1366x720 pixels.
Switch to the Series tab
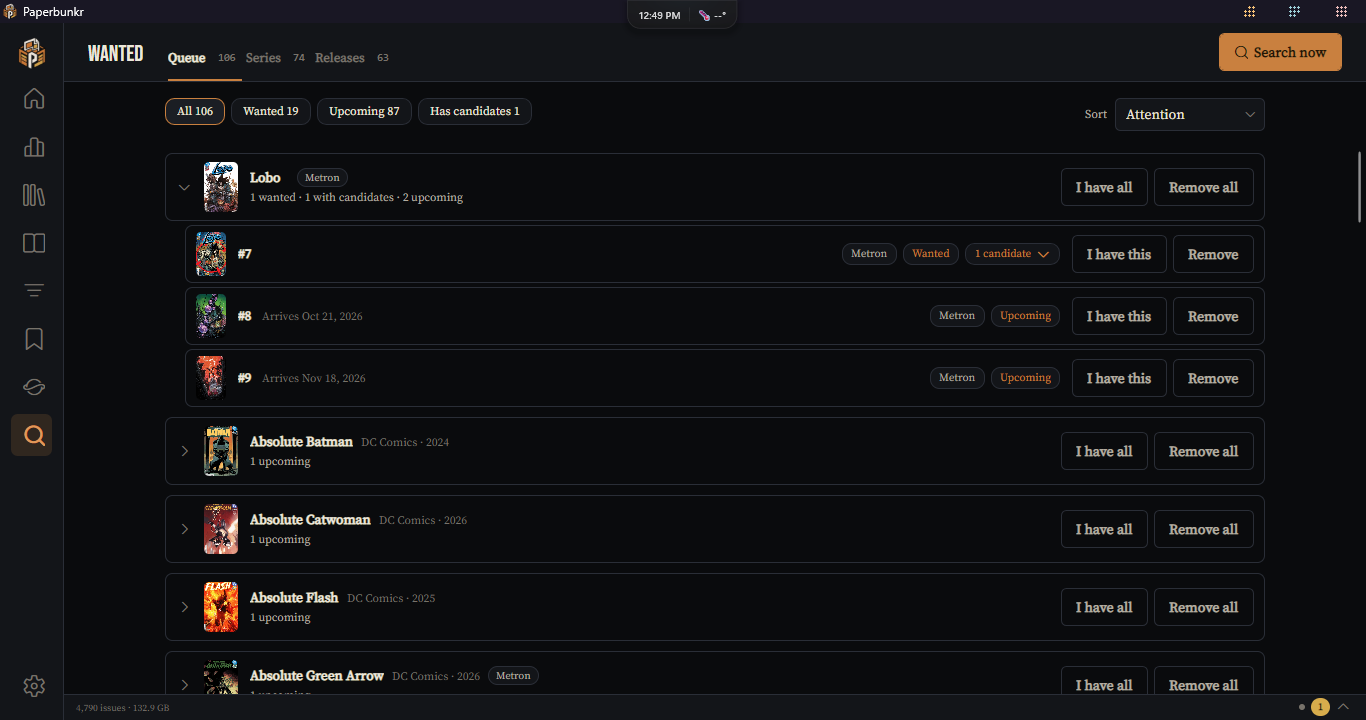(x=263, y=58)
